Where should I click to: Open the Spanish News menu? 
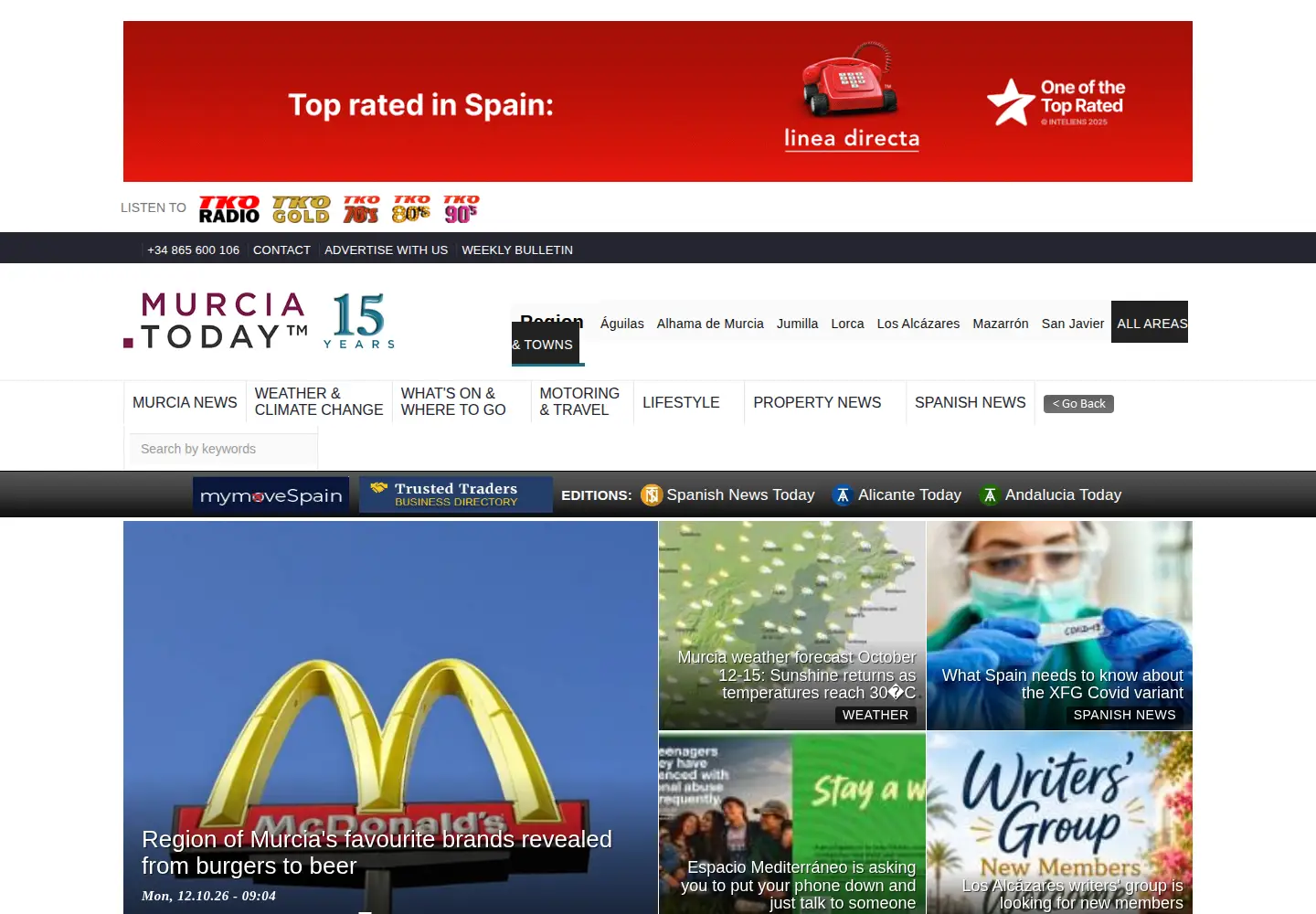click(x=971, y=402)
